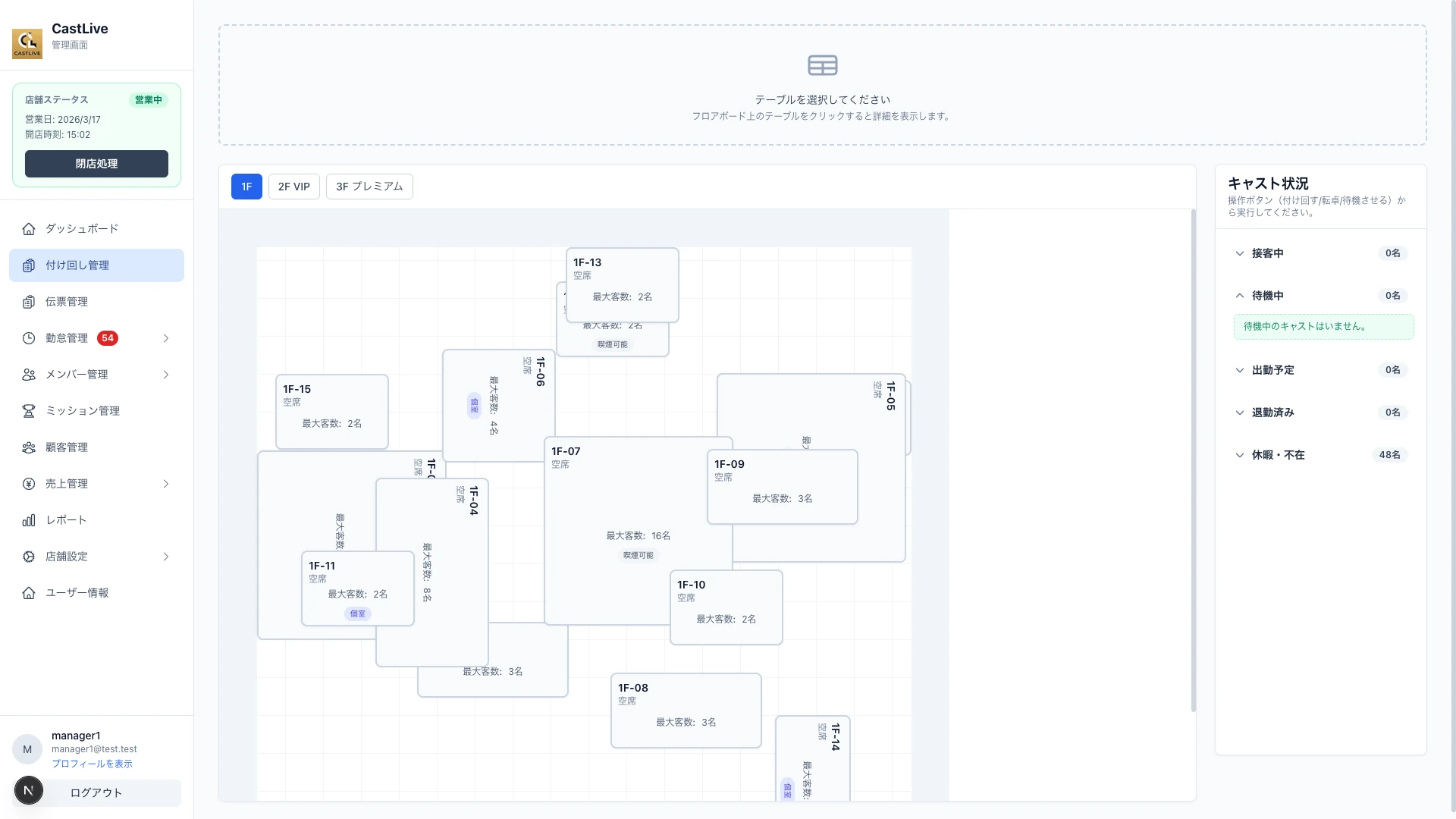The width and height of the screenshot is (1456, 819).
Task: Click the ミッション管理 trophy icon
Action: pyautogui.click(x=29, y=411)
